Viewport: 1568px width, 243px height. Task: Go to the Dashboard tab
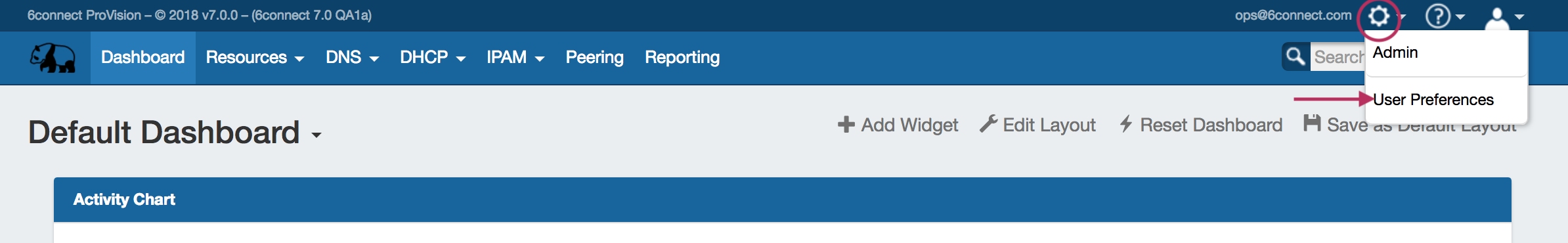[142, 58]
